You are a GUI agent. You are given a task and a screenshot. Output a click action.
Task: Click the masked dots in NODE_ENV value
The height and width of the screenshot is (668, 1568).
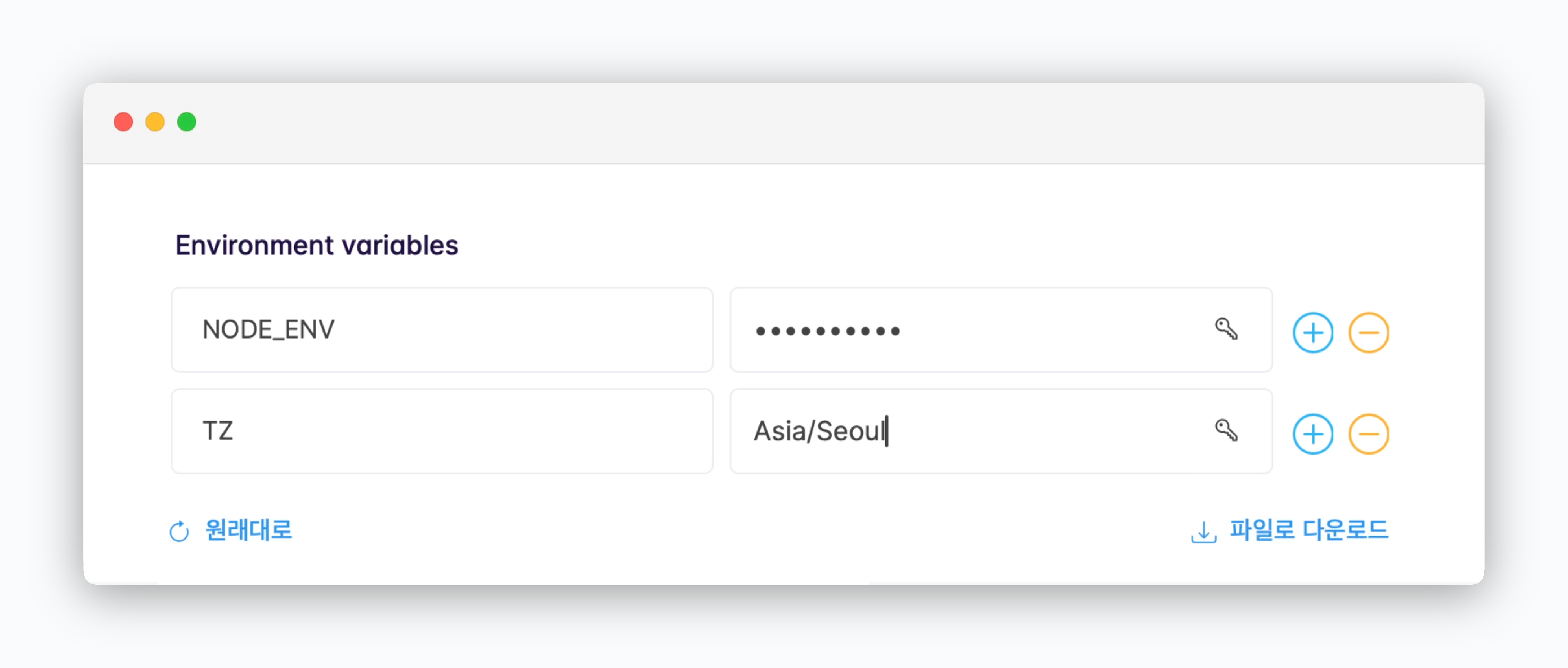click(x=827, y=331)
